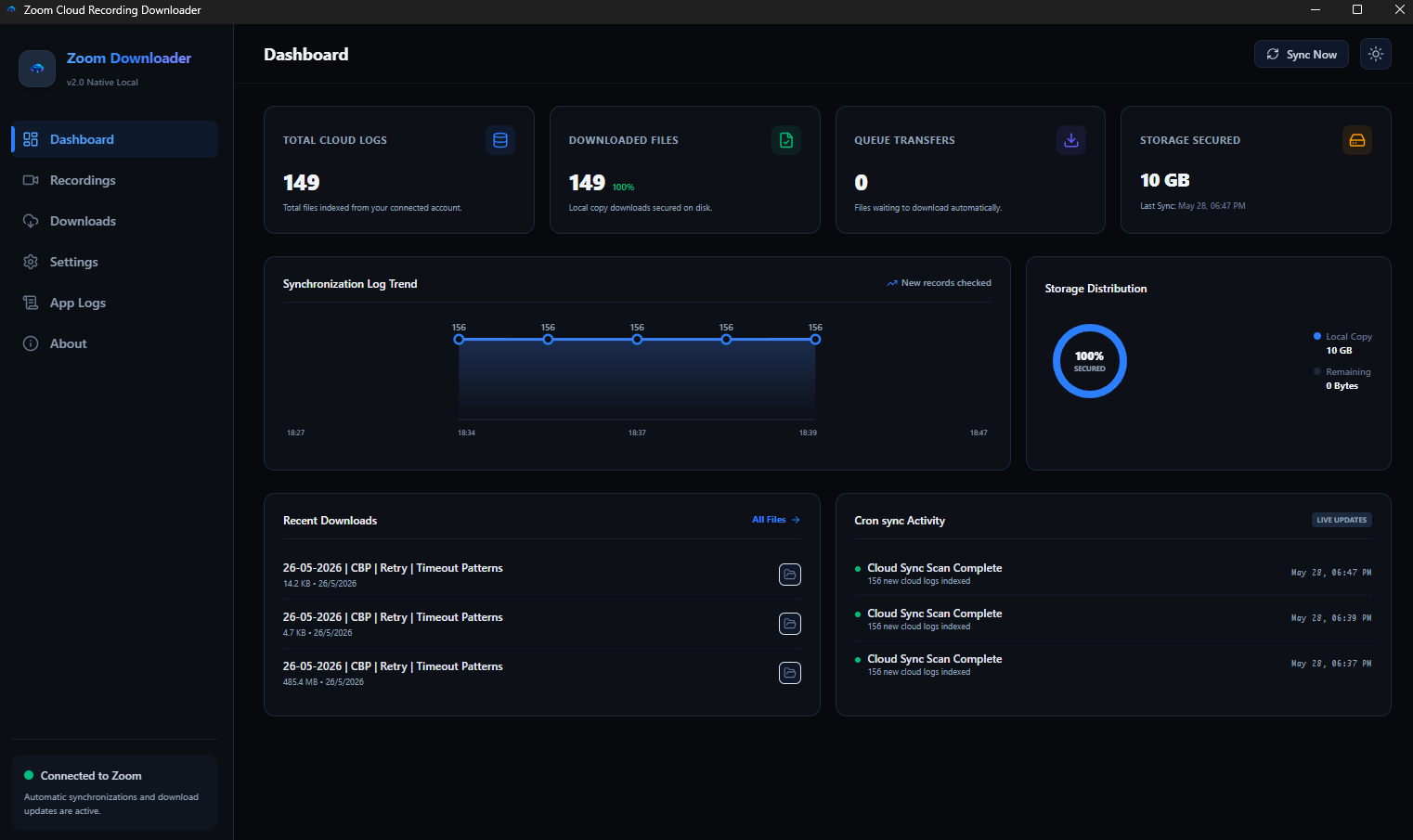Screen dimensions: 1413x840
Task: Click the Cron sync Activity heading
Action: [900, 521]
